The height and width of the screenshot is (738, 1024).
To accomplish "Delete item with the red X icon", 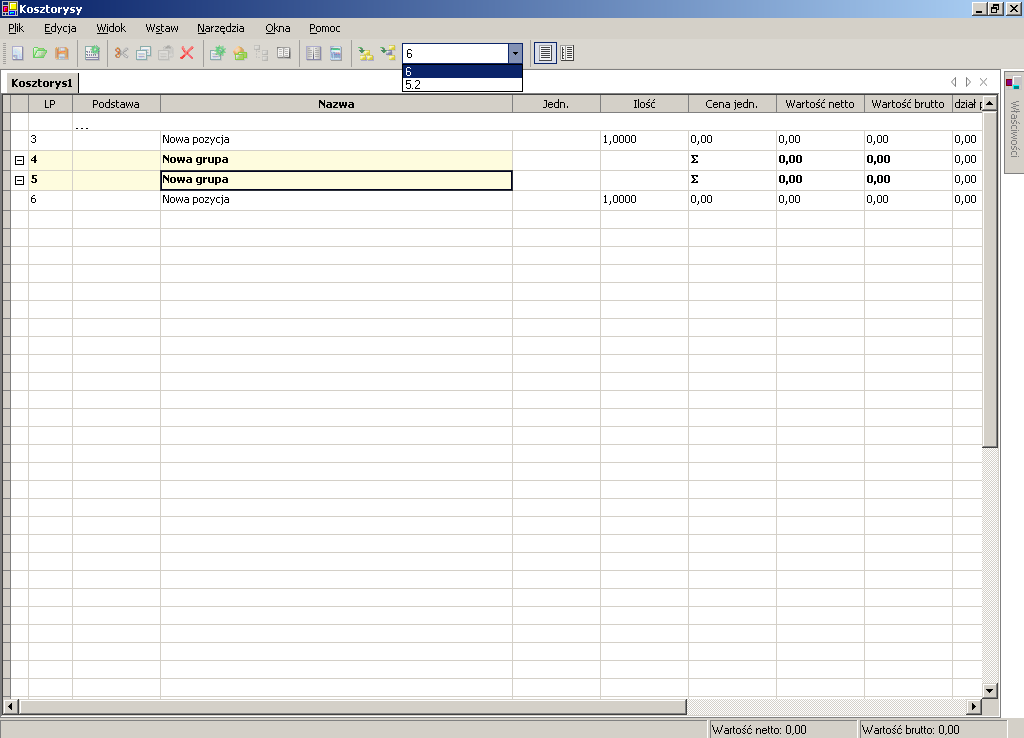I will click(x=187, y=54).
